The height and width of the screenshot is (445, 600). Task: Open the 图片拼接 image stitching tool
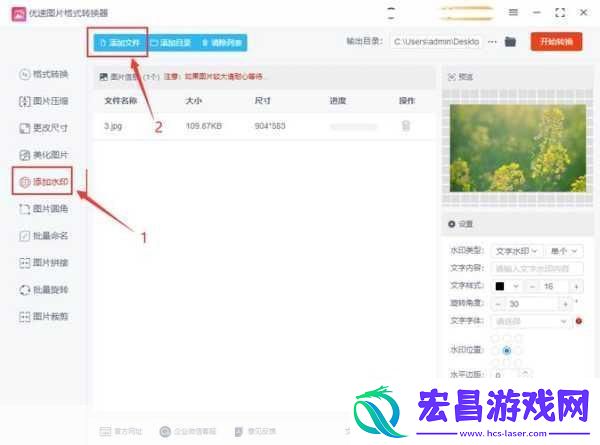[x=44, y=262]
